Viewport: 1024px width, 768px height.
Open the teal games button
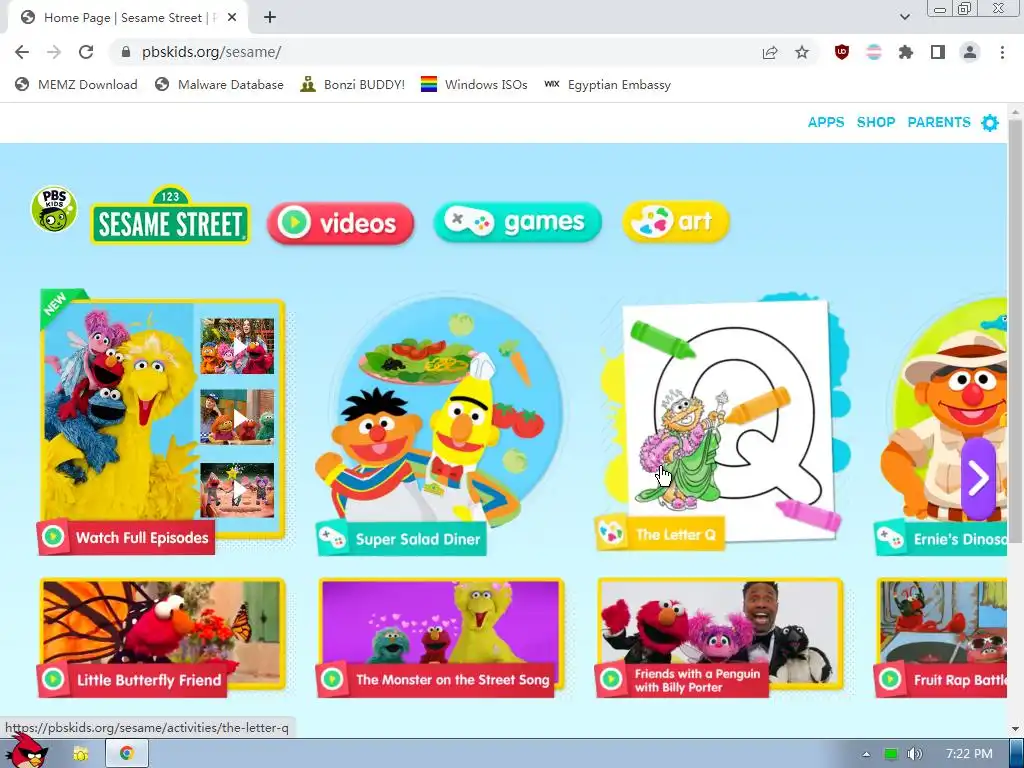517,223
